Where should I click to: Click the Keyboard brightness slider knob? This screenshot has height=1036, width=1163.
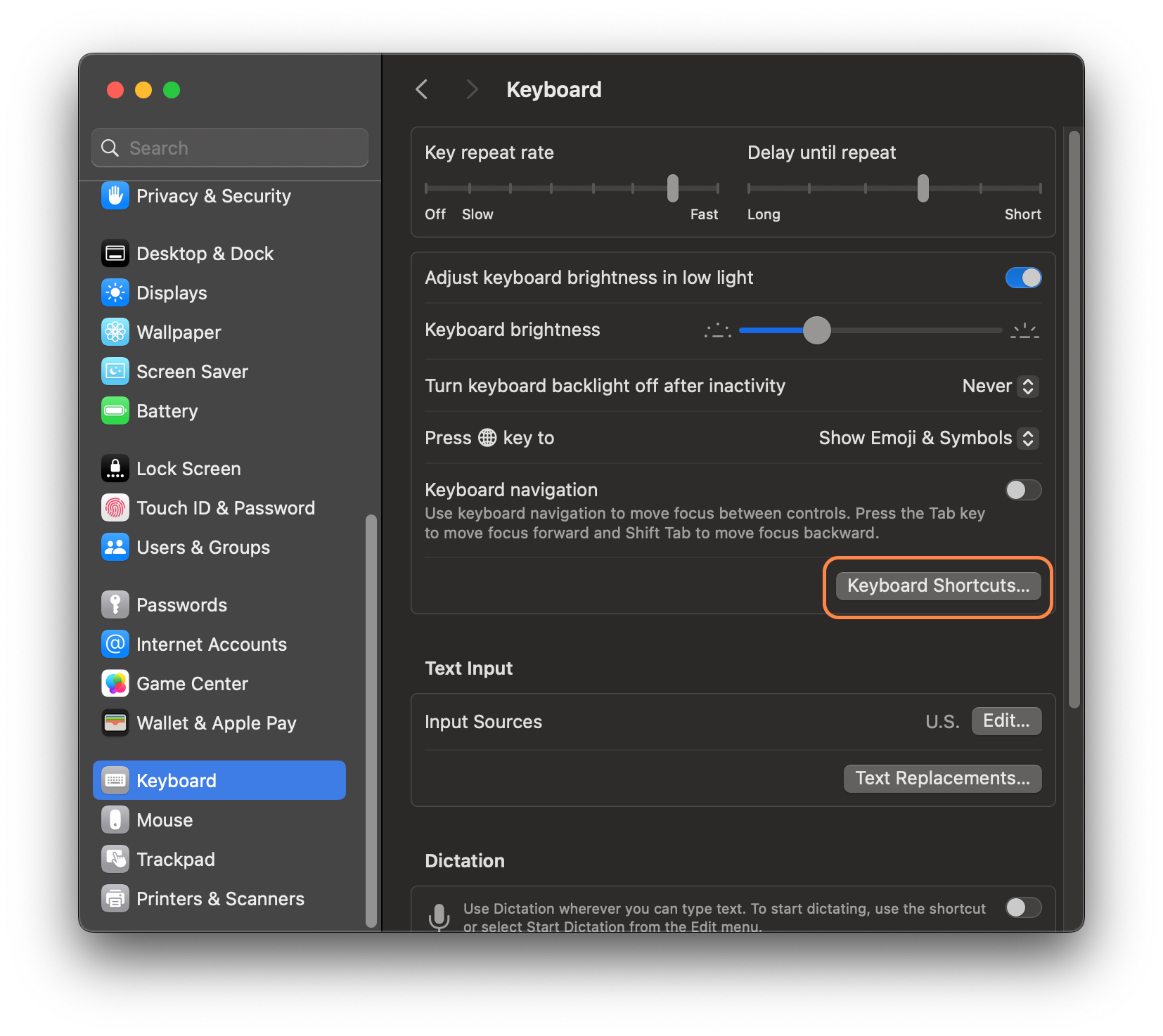click(x=817, y=330)
